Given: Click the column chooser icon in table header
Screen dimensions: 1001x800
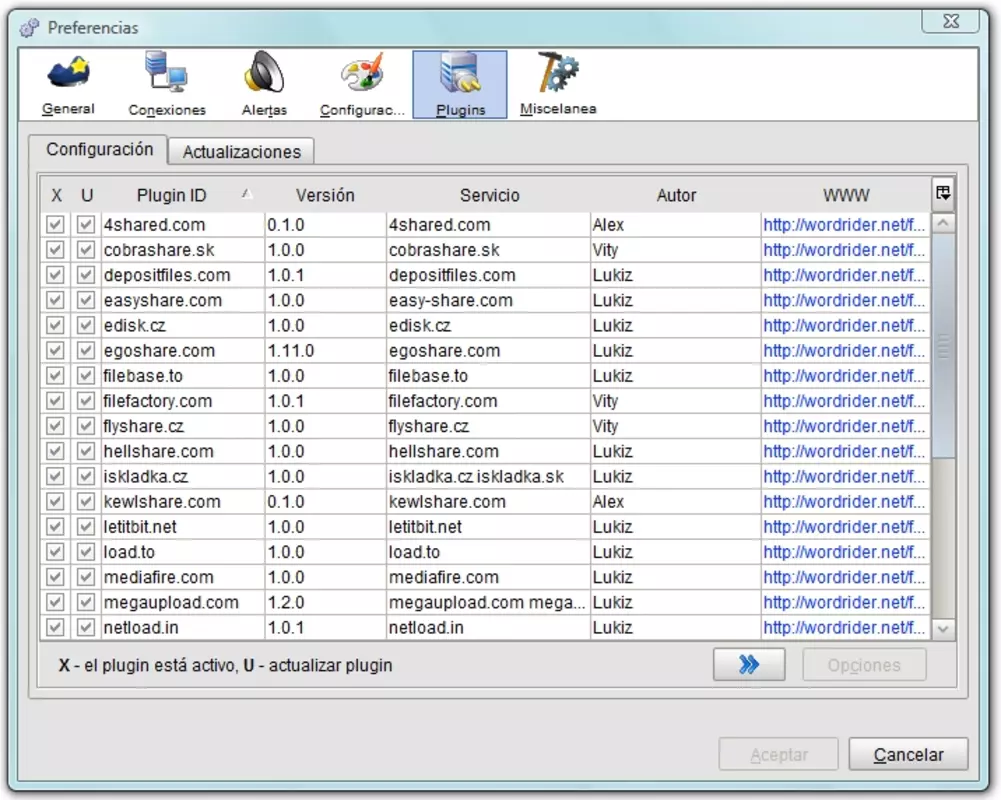Looking at the screenshot, I should pos(943,193).
